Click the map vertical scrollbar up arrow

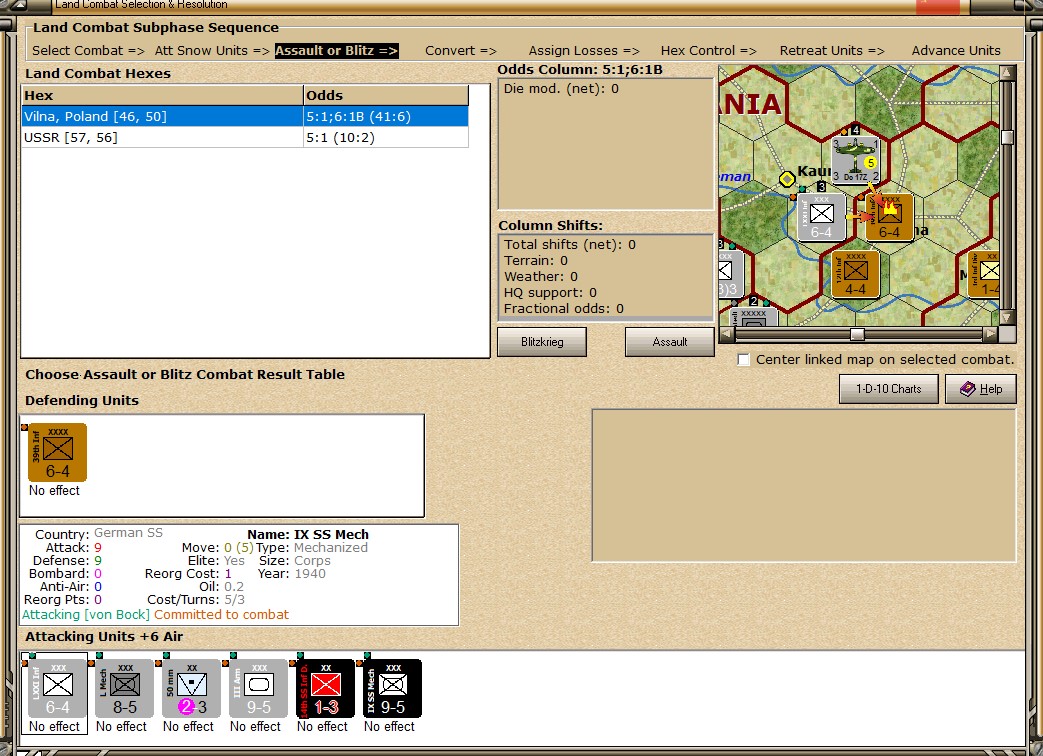[1007, 72]
